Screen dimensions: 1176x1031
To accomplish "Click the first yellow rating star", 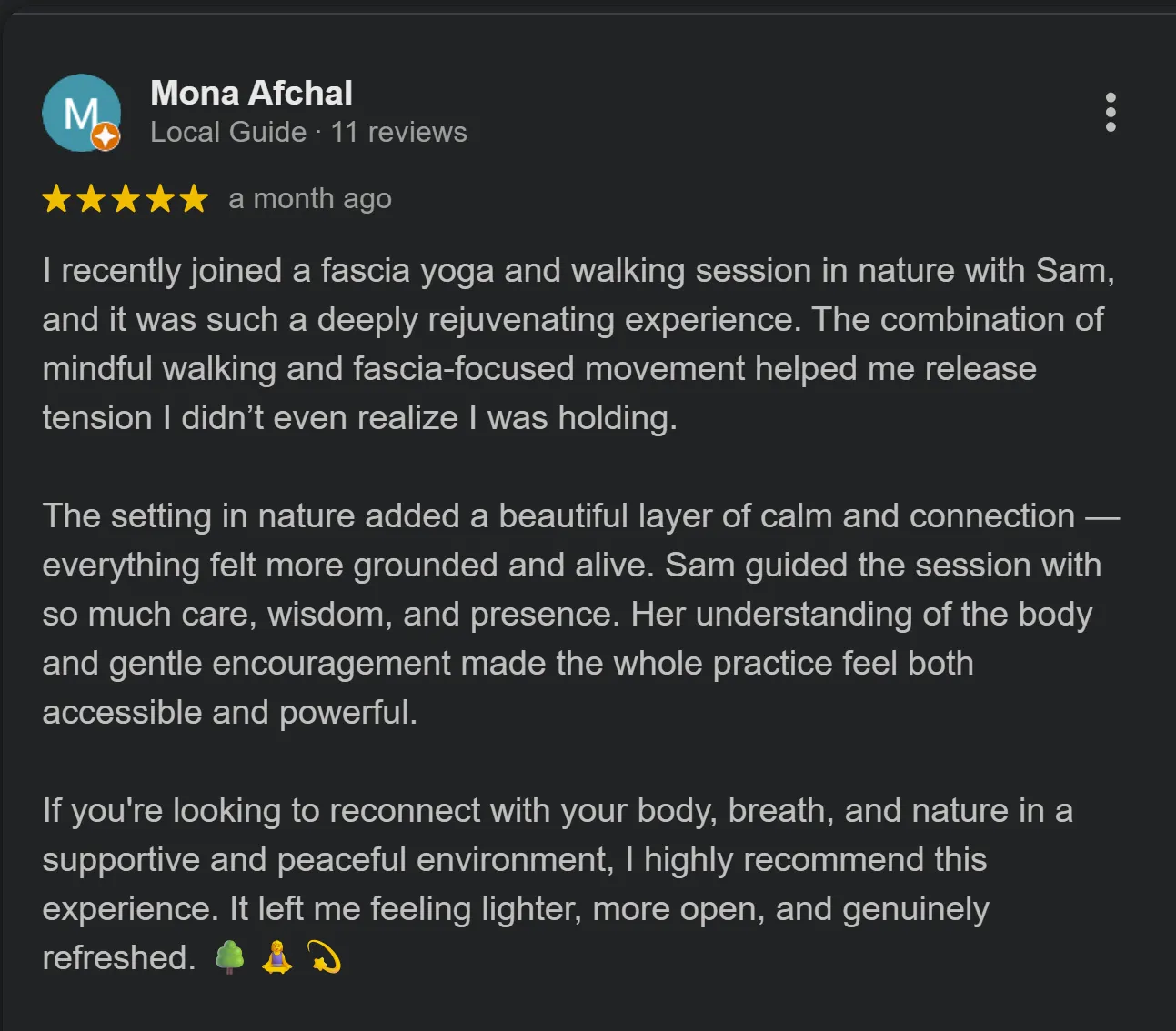I will [x=56, y=198].
